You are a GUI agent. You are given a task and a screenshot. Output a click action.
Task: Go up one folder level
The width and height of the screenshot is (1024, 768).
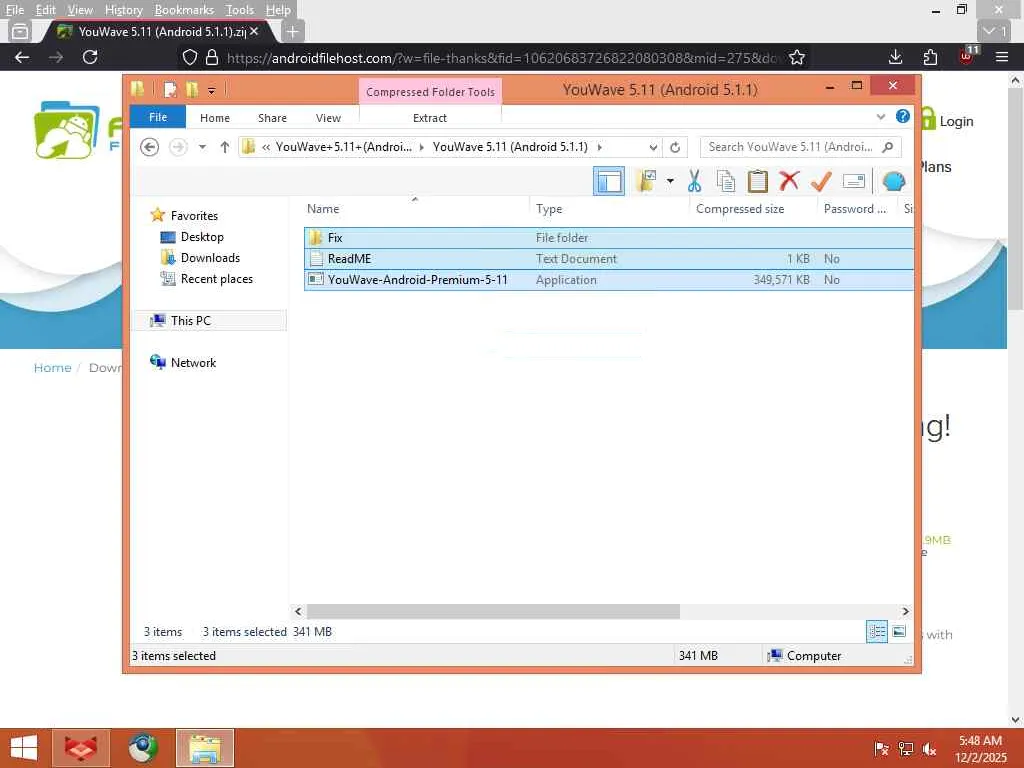225,147
